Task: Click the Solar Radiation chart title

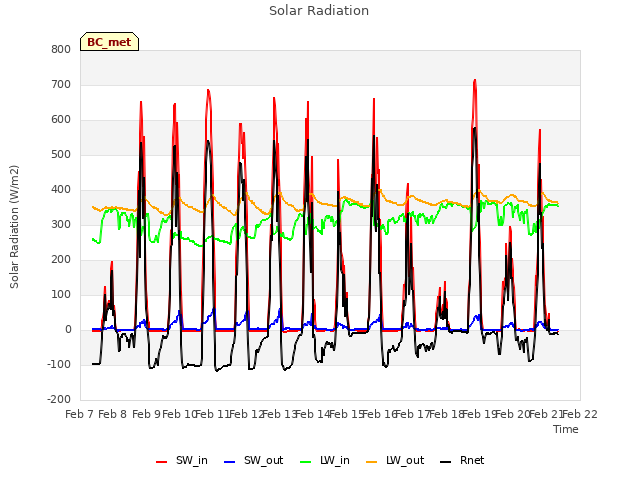Action: (x=319, y=11)
